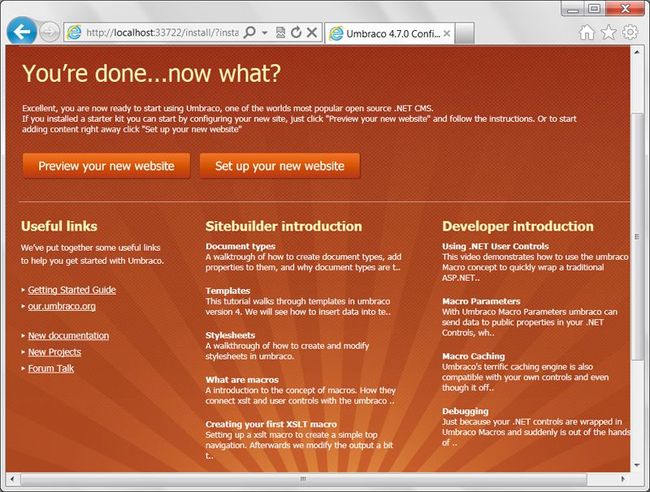Viewport: 650px width, 492px height.
Task: Click the vertical scrollbar down arrow
Action: 637,465
